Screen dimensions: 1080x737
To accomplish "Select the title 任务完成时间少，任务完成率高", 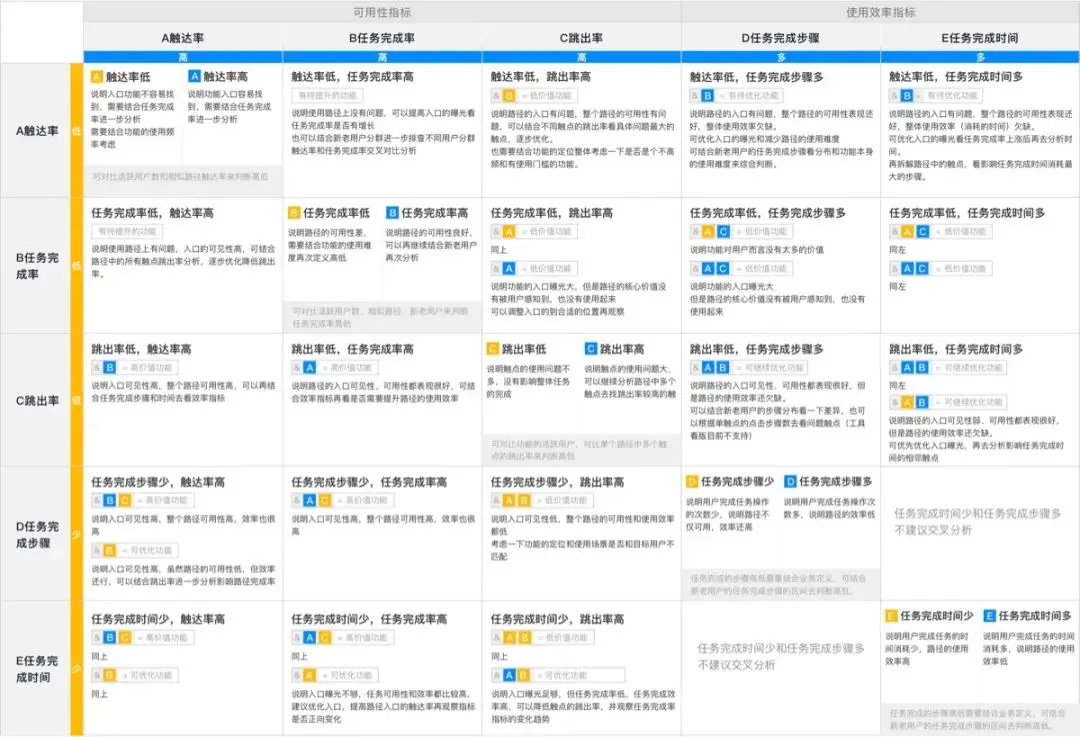I will pos(369,619).
